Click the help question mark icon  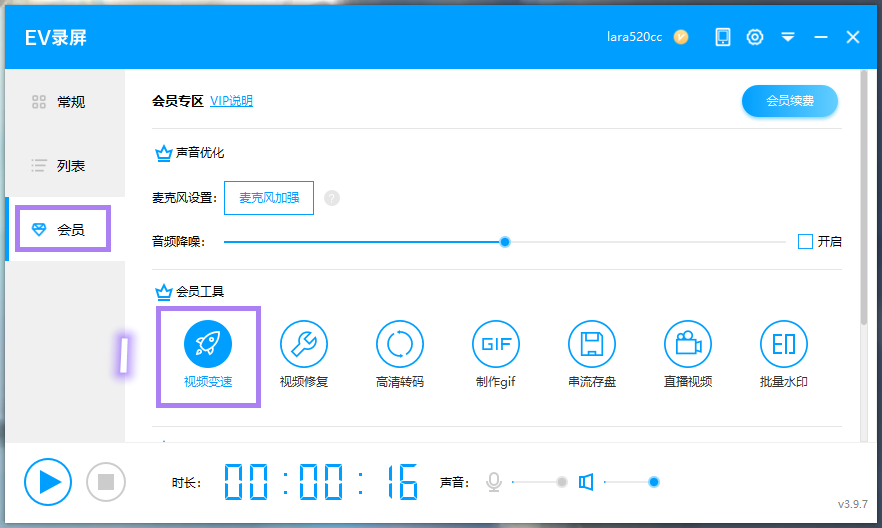(332, 198)
